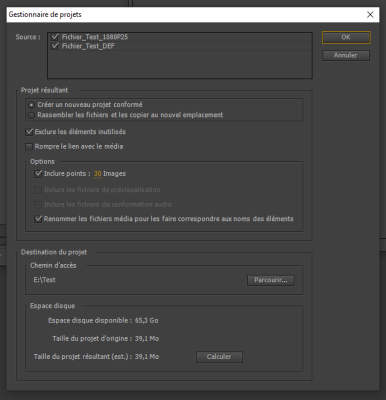Toggle Renommer les fichiers média checkbox
This screenshot has height=400, width=386.
point(38,219)
